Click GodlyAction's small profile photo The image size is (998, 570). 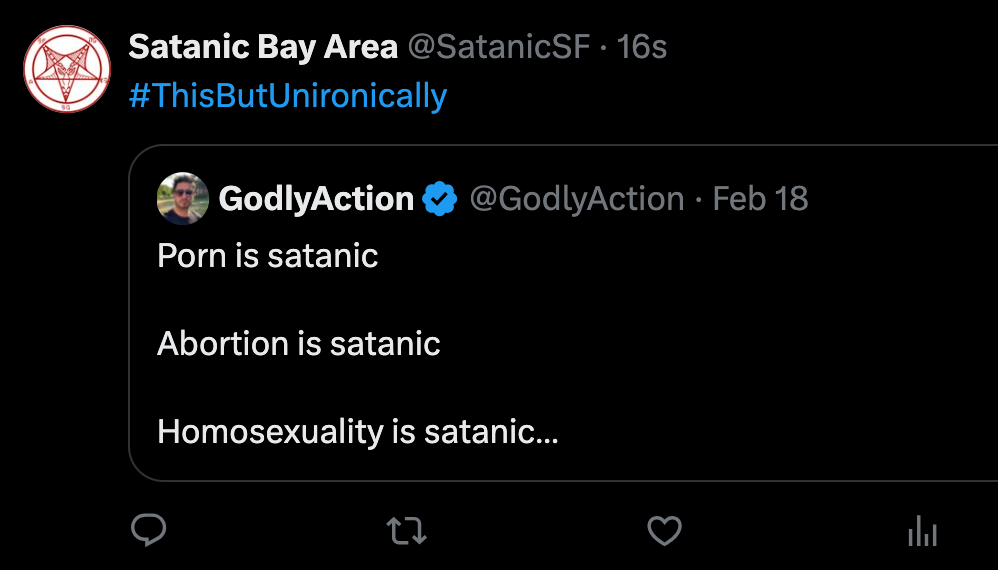[x=182, y=199]
